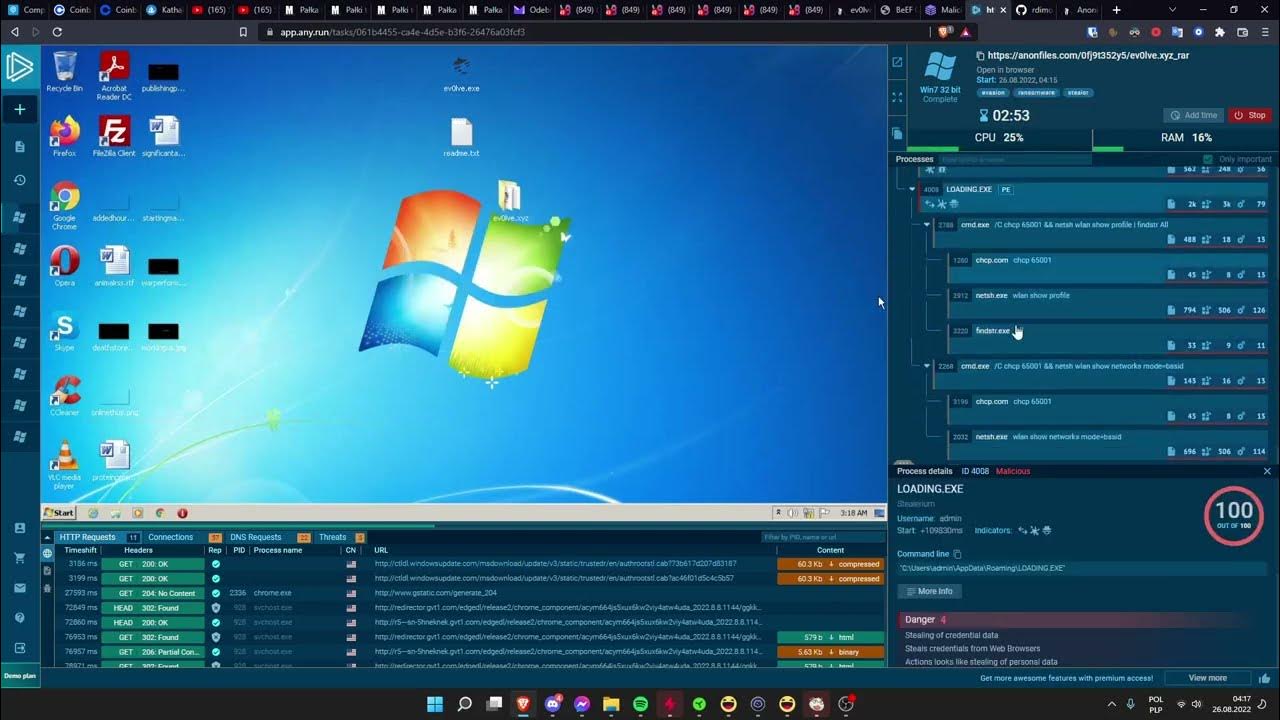Screen dimensions: 1280x720
Task: Click the stealer tag
Action: (1079, 93)
